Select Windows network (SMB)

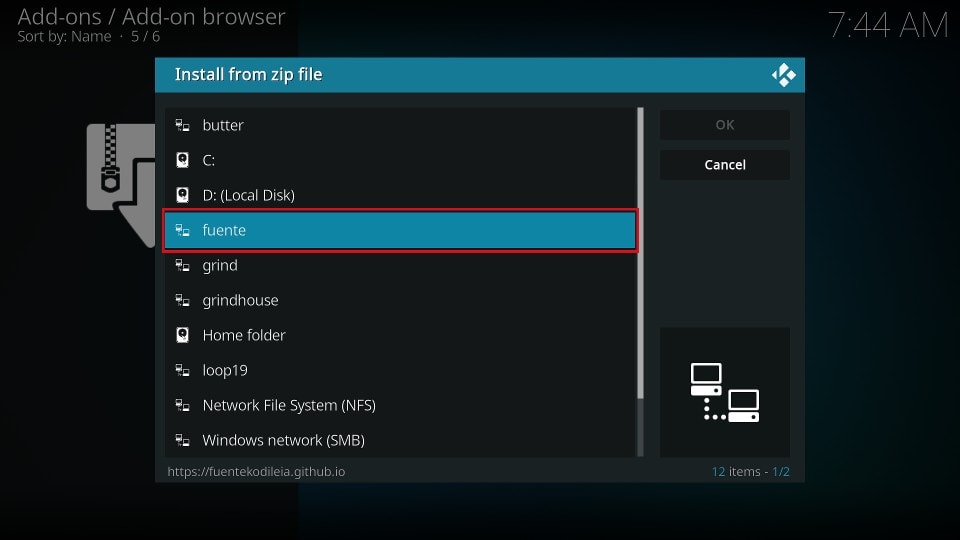point(400,440)
